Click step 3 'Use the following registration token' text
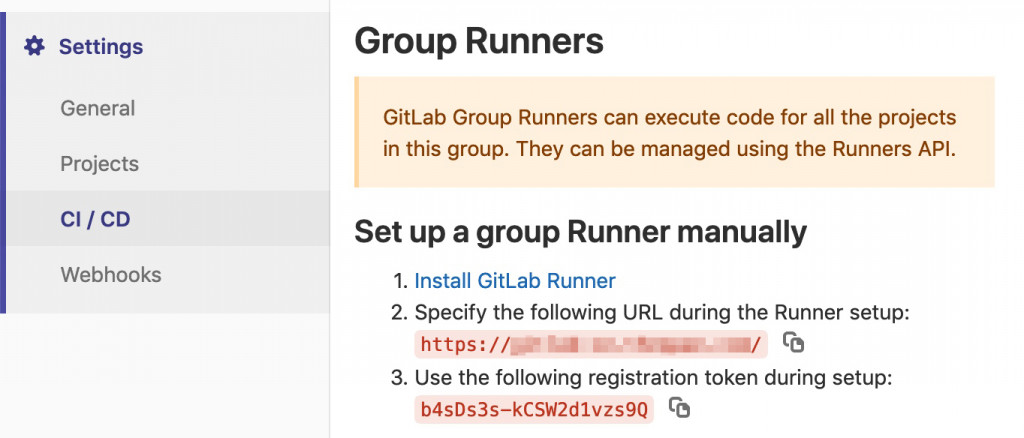 pyautogui.click(x=653, y=377)
